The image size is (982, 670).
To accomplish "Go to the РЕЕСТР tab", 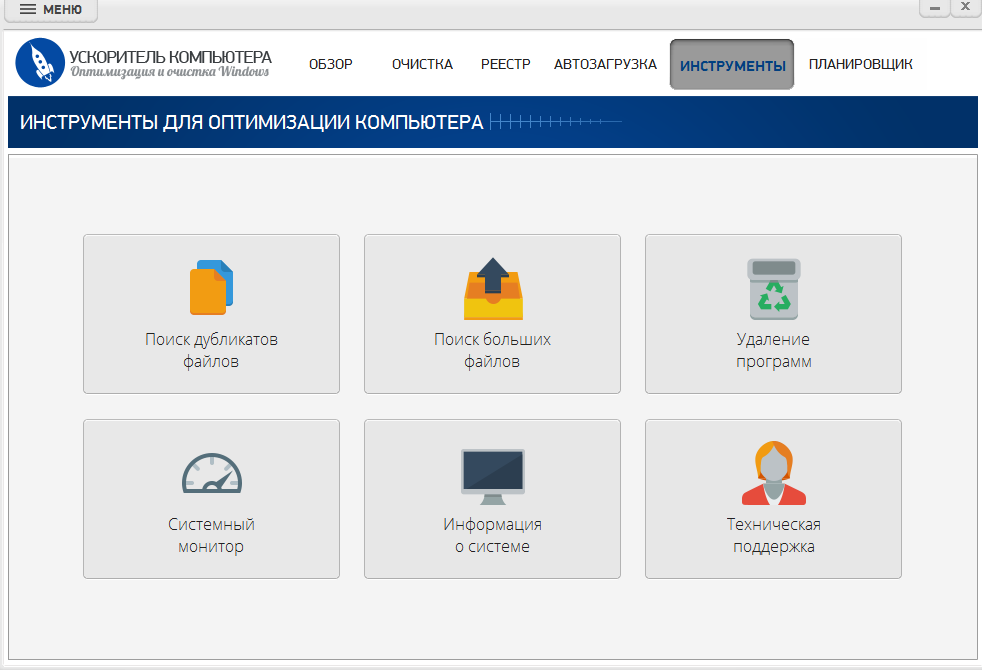I will (x=505, y=64).
